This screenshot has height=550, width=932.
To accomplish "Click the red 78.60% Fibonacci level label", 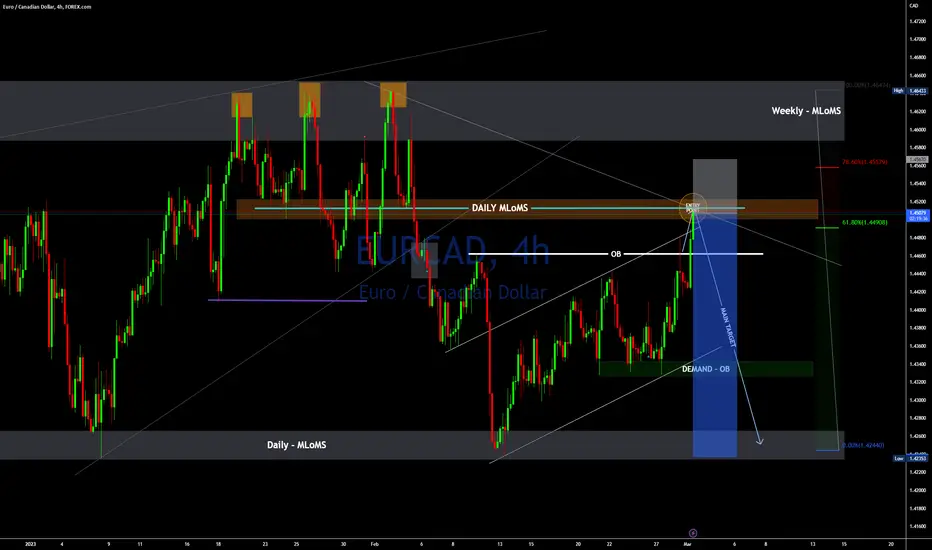I will click(x=864, y=162).
